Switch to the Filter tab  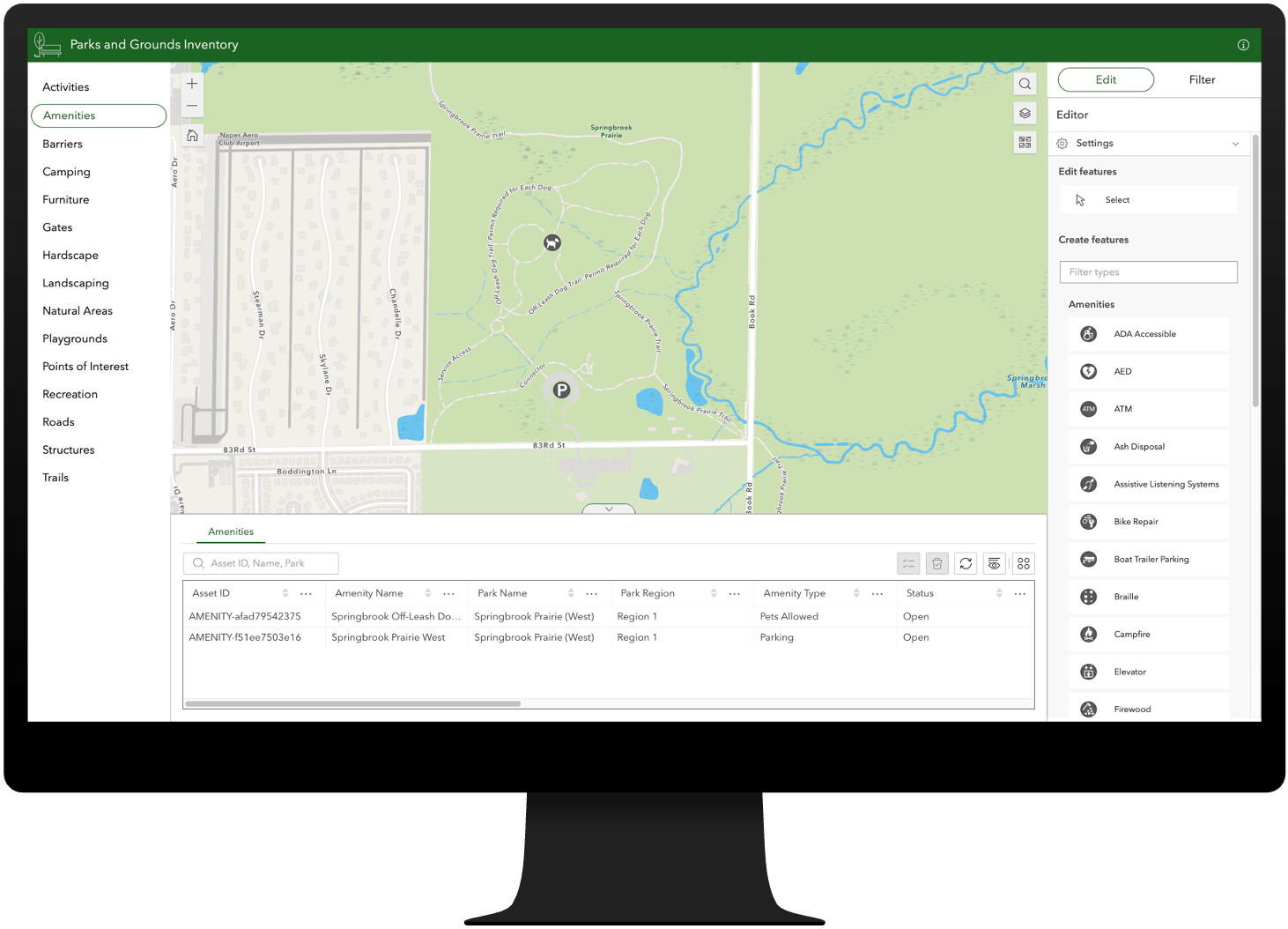coord(1202,79)
